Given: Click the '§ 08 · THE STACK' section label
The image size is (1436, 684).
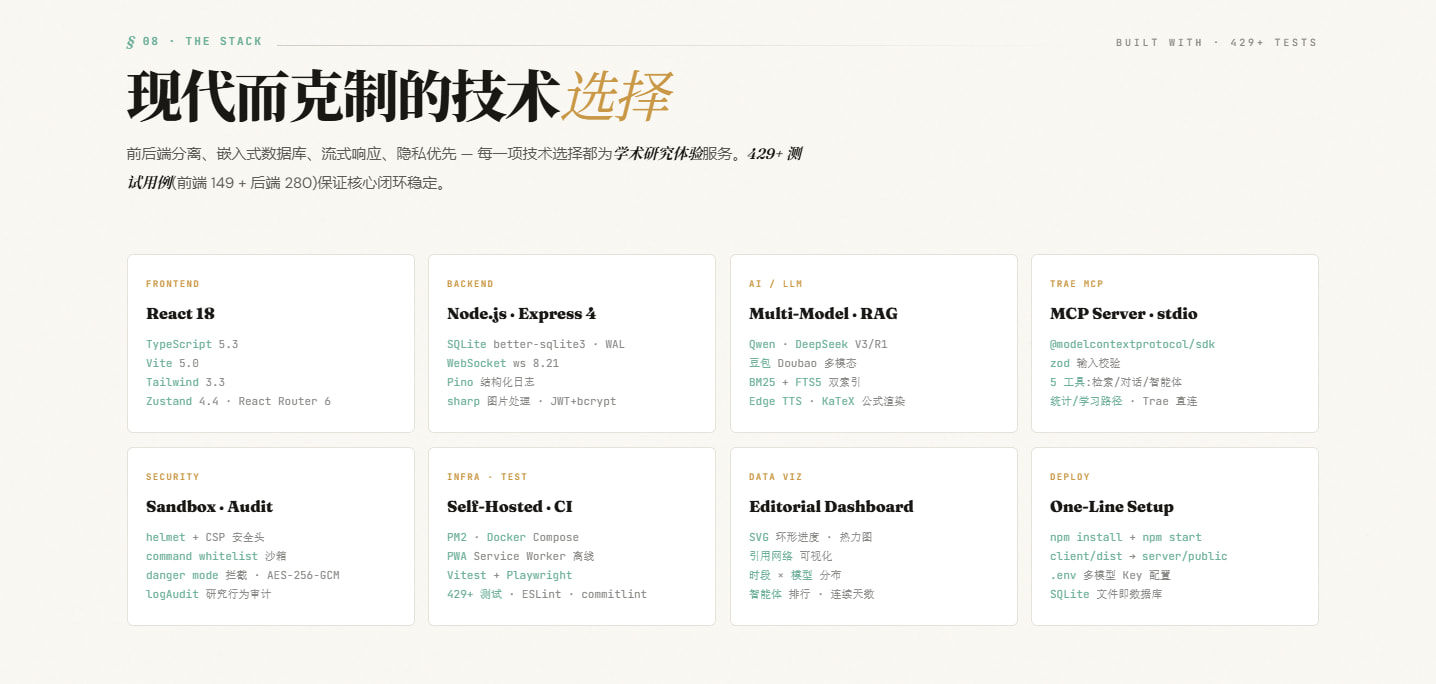Looking at the screenshot, I should pos(194,42).
